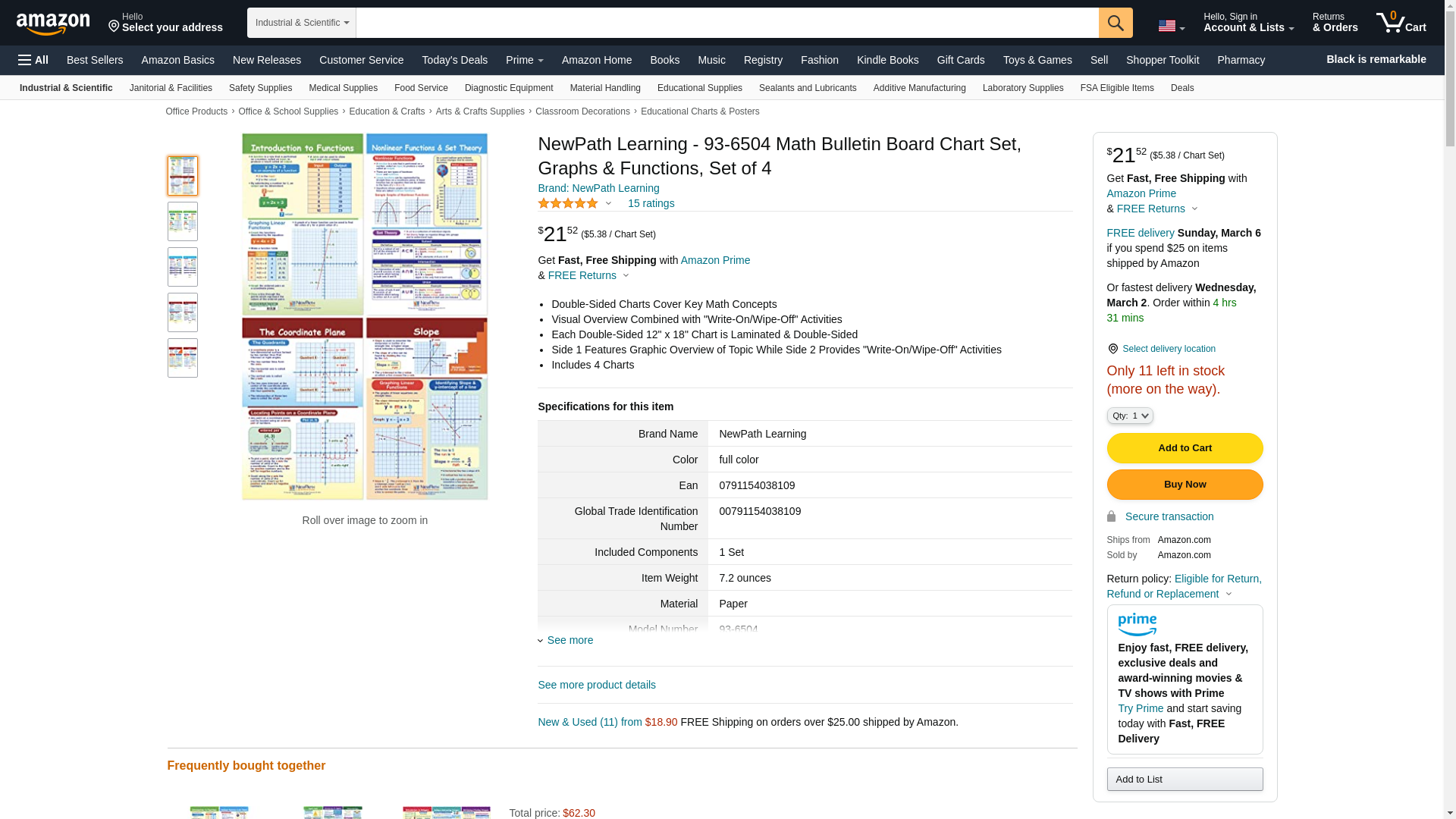Open the All hamburger menu
This screenshot has width=1456, height=819.
tap(33, 60)
